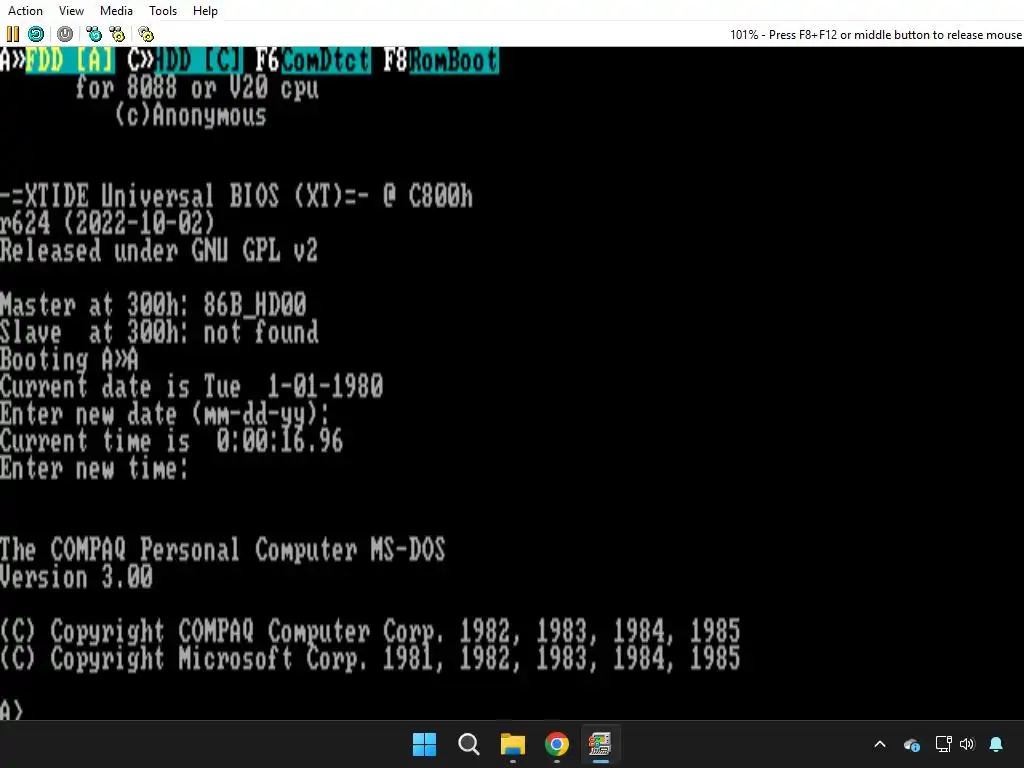Click the highlighted FDD [A] boot option

[x=70, y=60]
